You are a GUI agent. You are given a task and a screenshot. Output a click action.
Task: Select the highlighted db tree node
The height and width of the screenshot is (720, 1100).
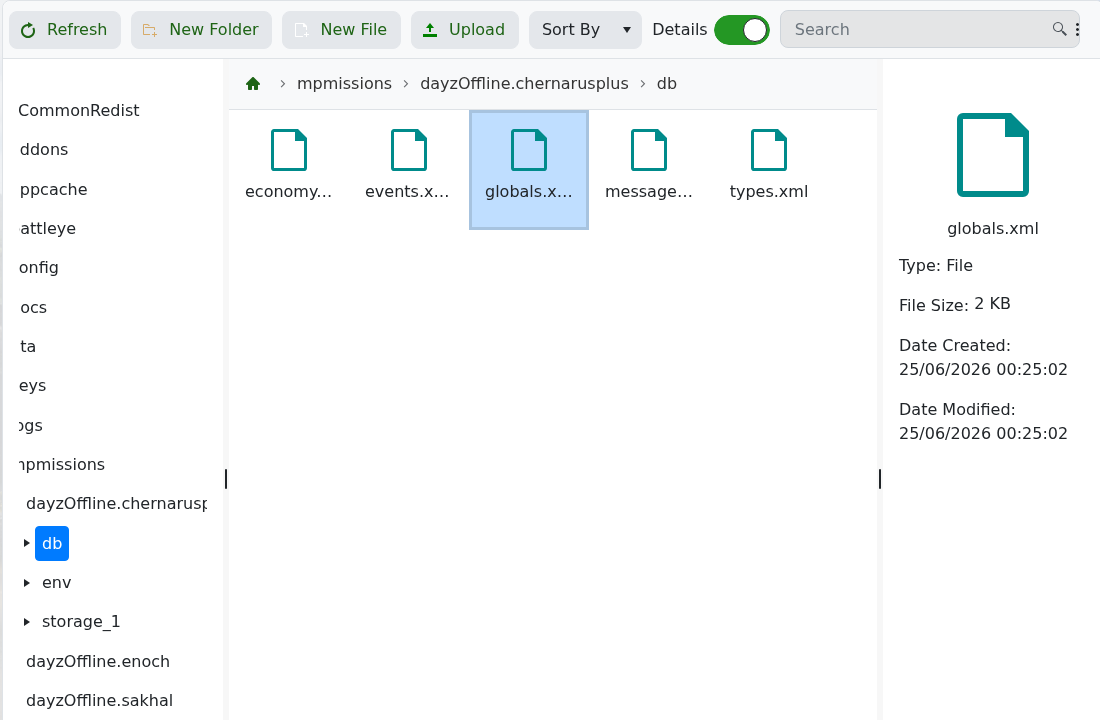52,543
